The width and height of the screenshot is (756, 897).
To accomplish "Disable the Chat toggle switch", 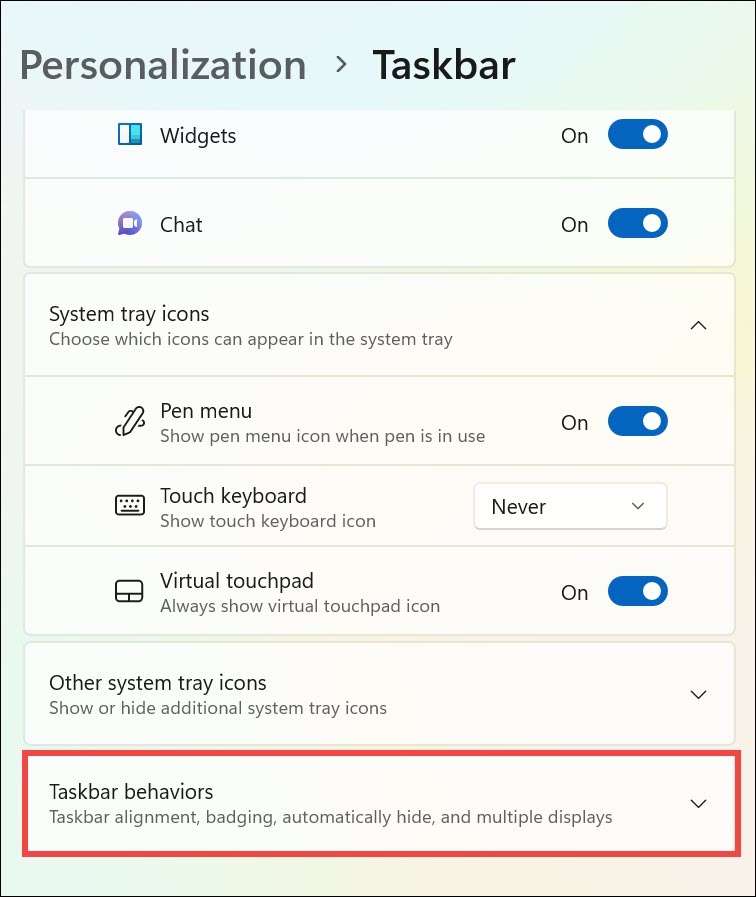I will point(637,224).
